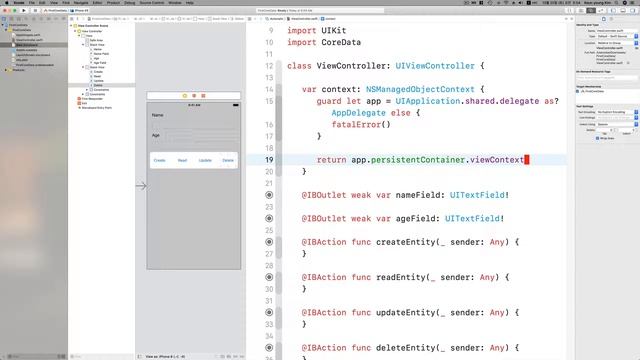Viewport: 640px width, 360px height.
Task: Toggle the Debug area visibility button
Action: coord(623,10)
